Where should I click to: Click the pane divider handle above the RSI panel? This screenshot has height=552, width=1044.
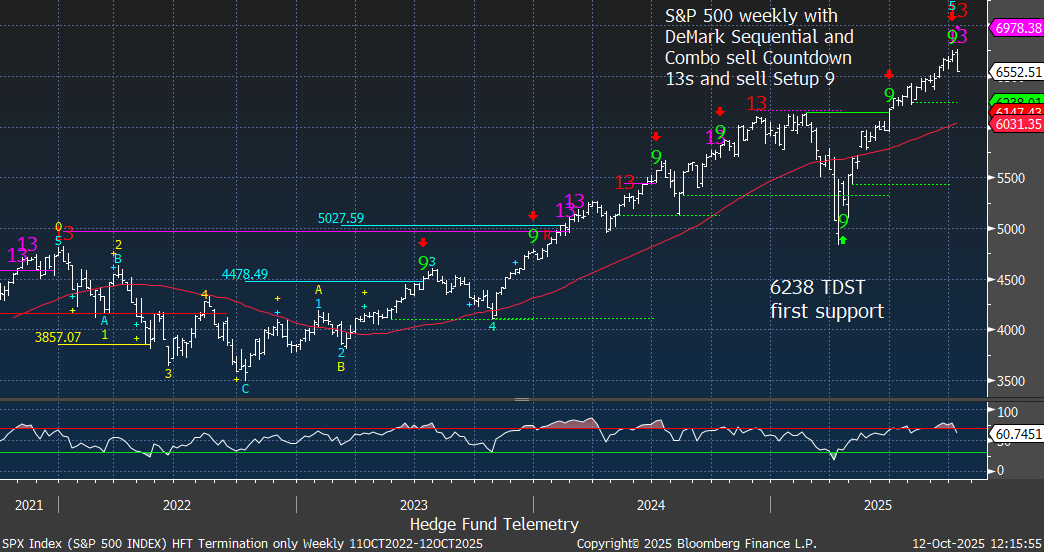click(521, 399)
